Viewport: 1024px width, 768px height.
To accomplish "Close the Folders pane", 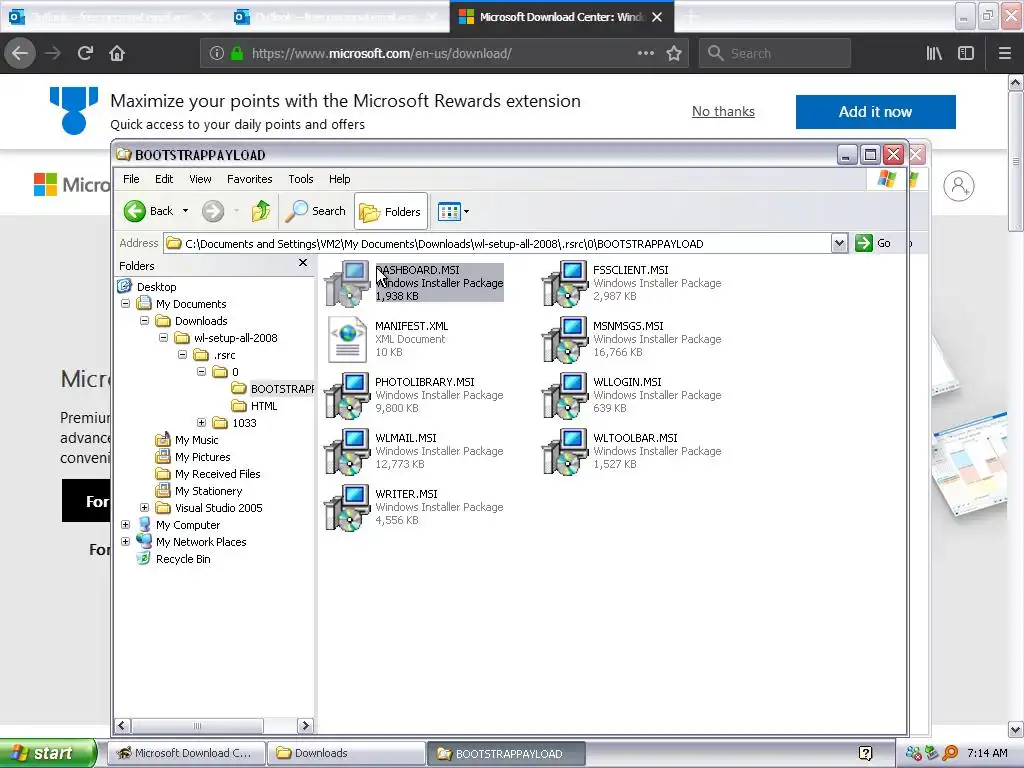I will [302, 263].
